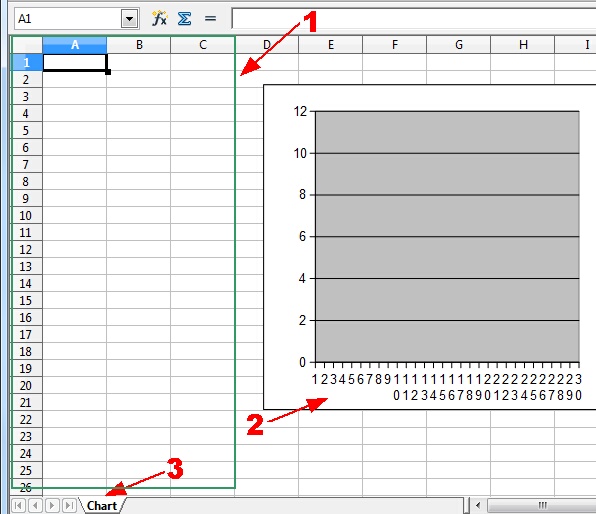Click the selected cell A1
This screenshot has height=514, width=596.
75,62
